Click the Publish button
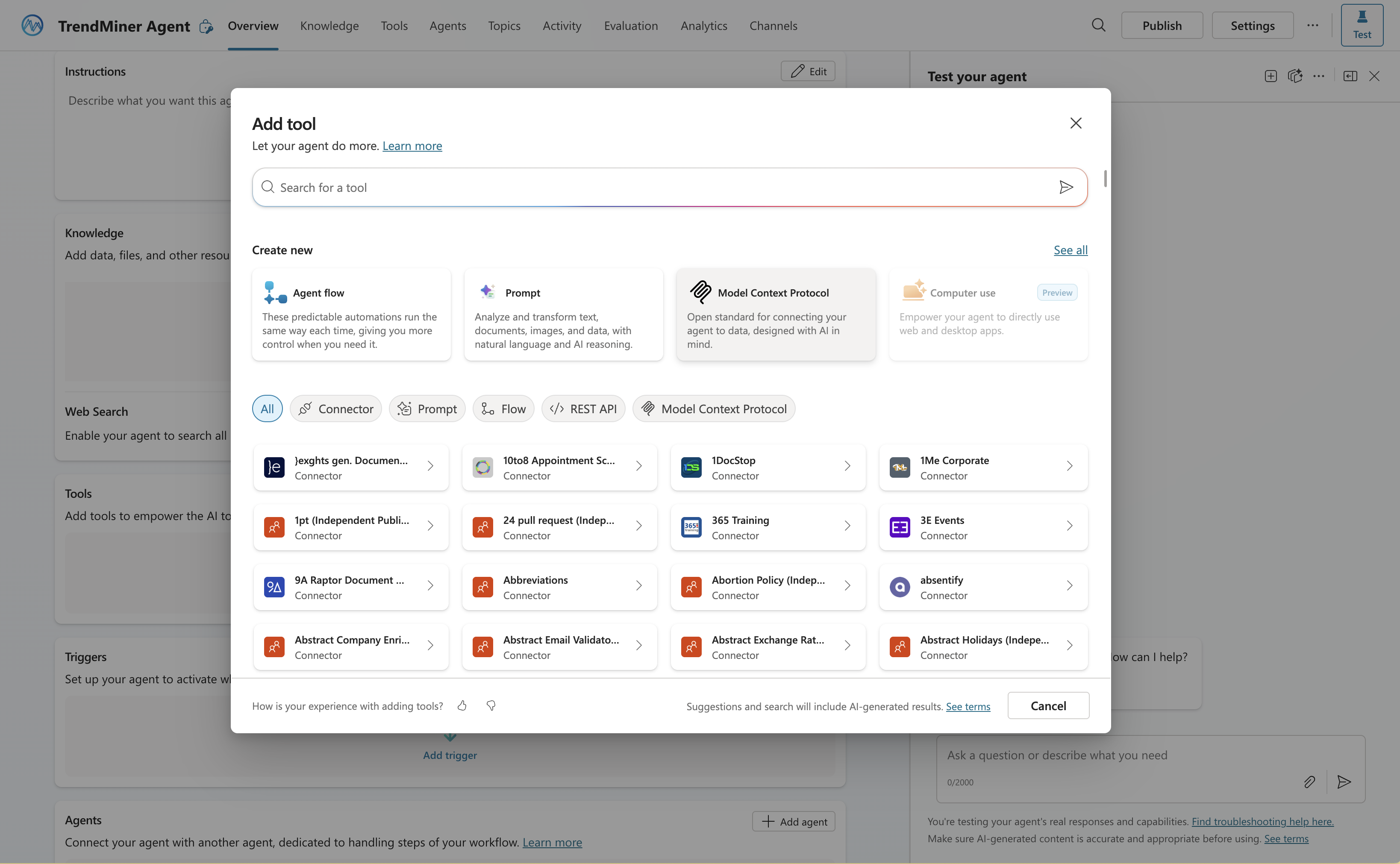1400x864 pixels. (1162, 26)
